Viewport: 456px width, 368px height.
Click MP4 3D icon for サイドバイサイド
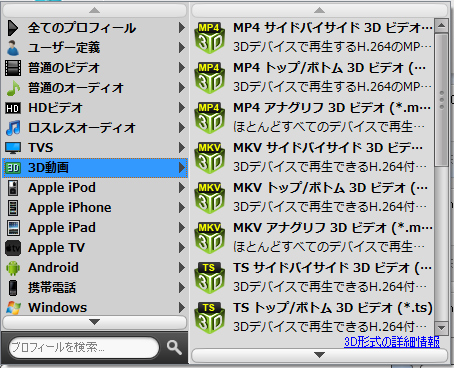(x=209, y=38)
